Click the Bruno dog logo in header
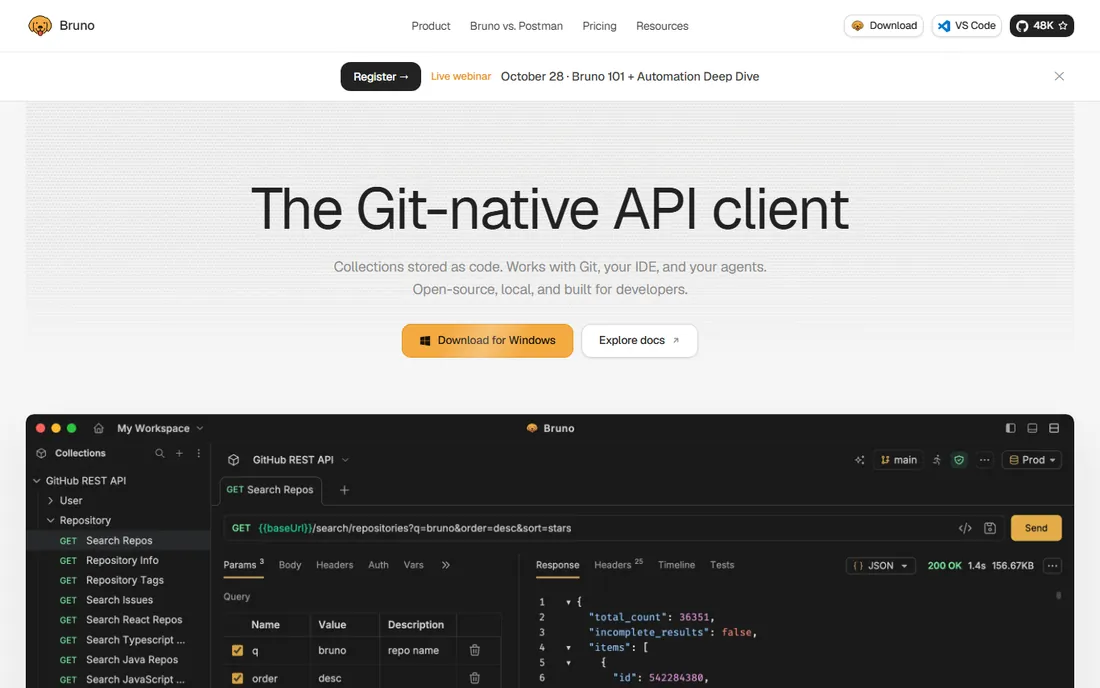Image resolution: width=1100 pixels, height=688 pixels. click(x=40, y=26)
